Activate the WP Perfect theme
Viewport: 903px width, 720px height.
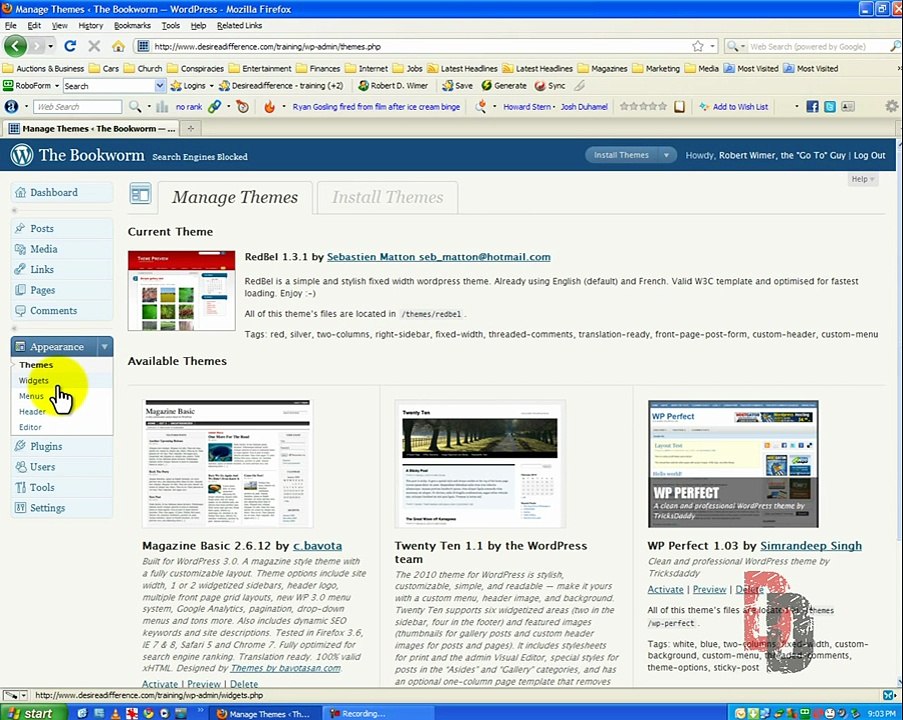pos(665,589)
